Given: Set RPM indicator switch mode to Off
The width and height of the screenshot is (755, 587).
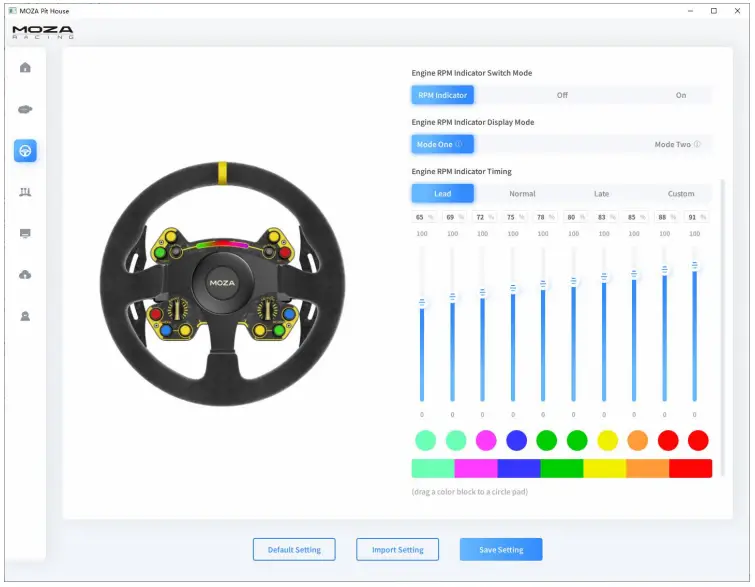Looking at the screenshot, I should pyautogui.click(x=562, y=95).
